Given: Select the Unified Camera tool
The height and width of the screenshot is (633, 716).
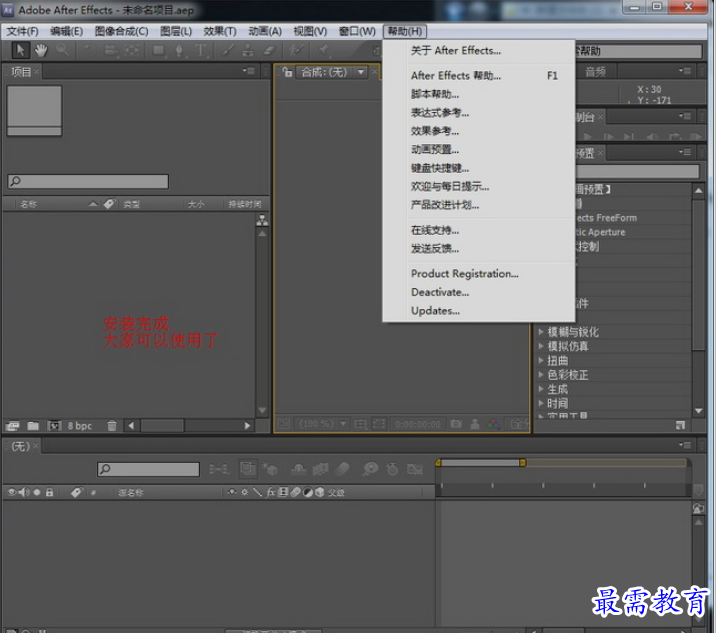Looking at the screenshot, I should pos(111,51).
